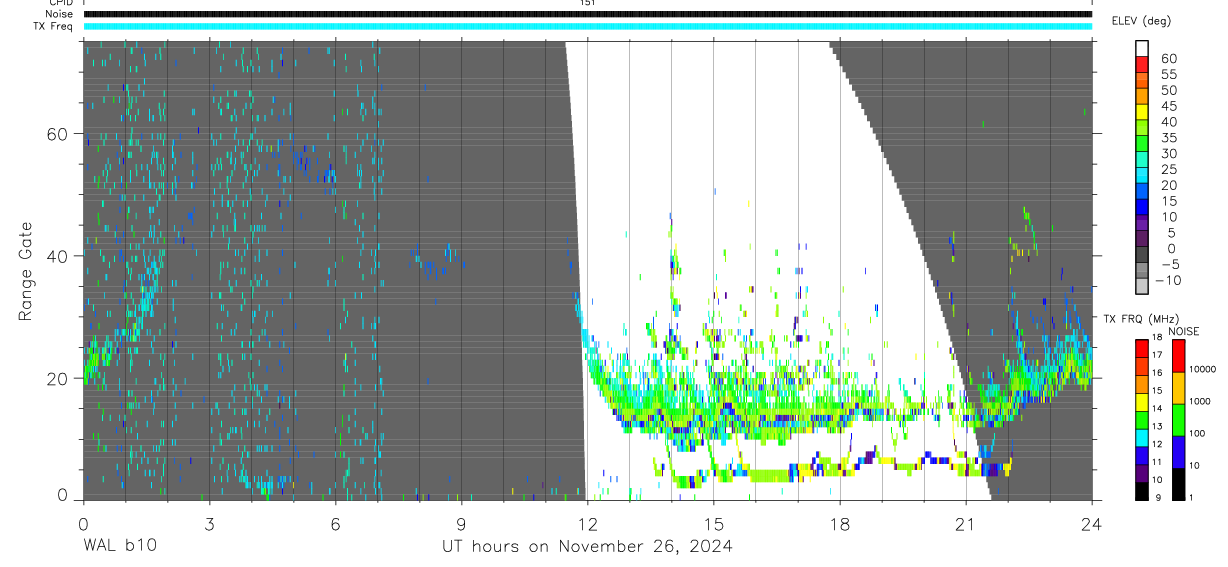Image resolution: width=1228 pixels, height=567 pixels.
Task: Click the green segment of NOISE color bar
Action: [x=1178, y=420]
